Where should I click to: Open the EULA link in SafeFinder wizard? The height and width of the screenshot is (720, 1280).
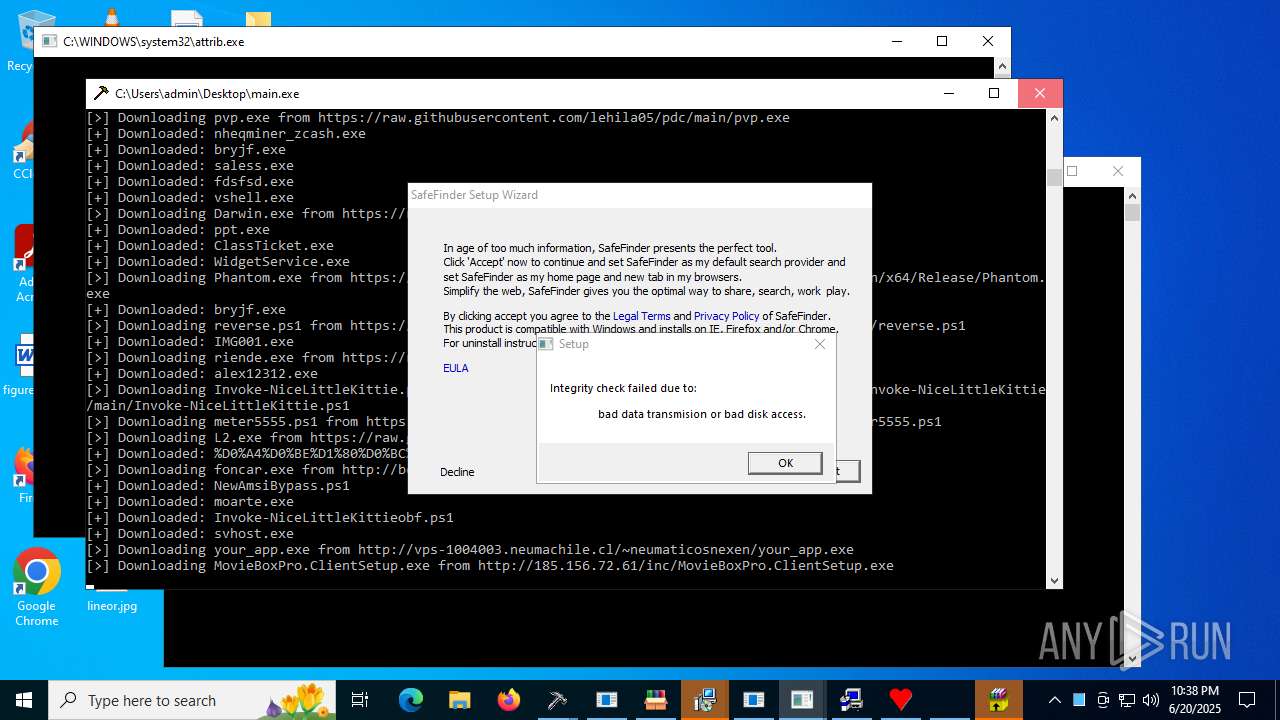[x=455, y=368]
